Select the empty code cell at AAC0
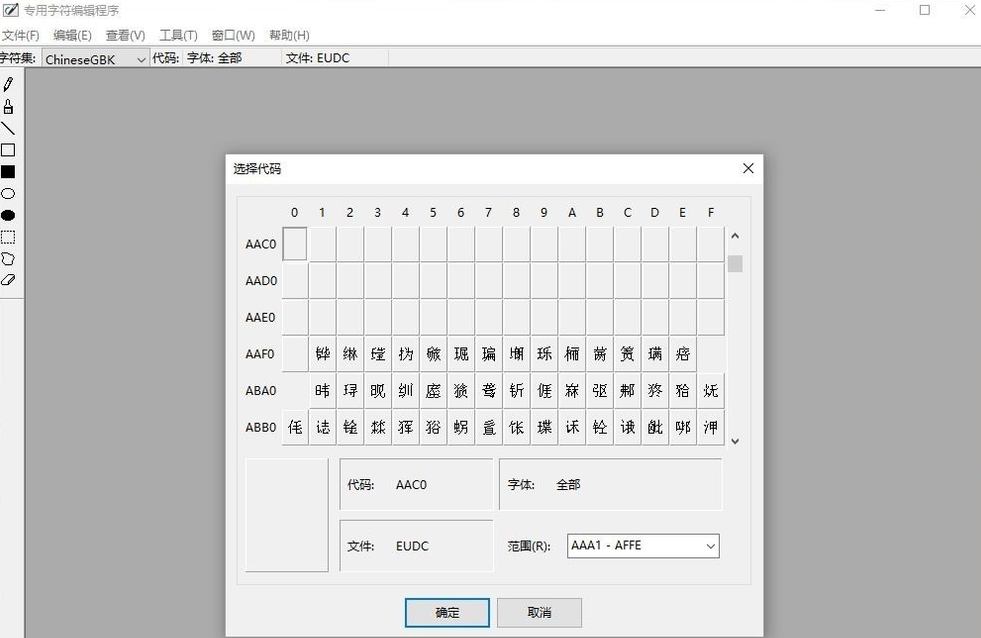The height and width of the screenshot is (638, 981). (294, 243)
